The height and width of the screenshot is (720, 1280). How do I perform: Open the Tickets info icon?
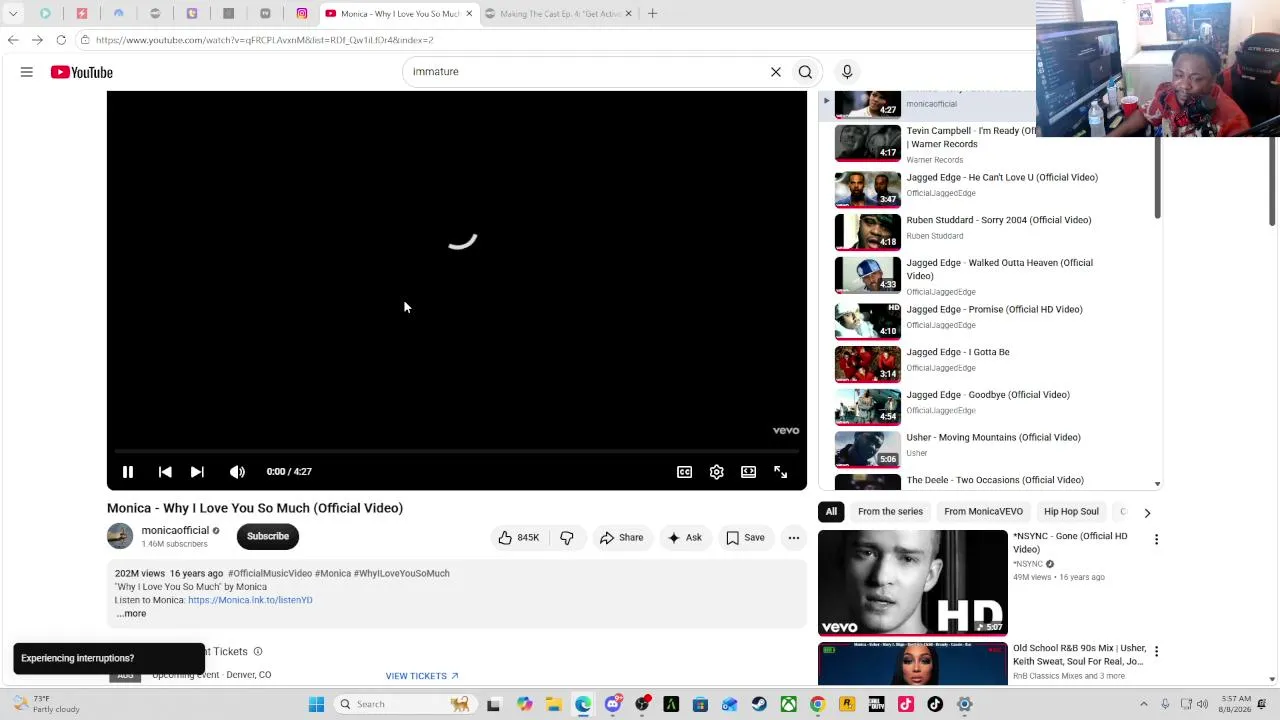(x=257, y=652)
